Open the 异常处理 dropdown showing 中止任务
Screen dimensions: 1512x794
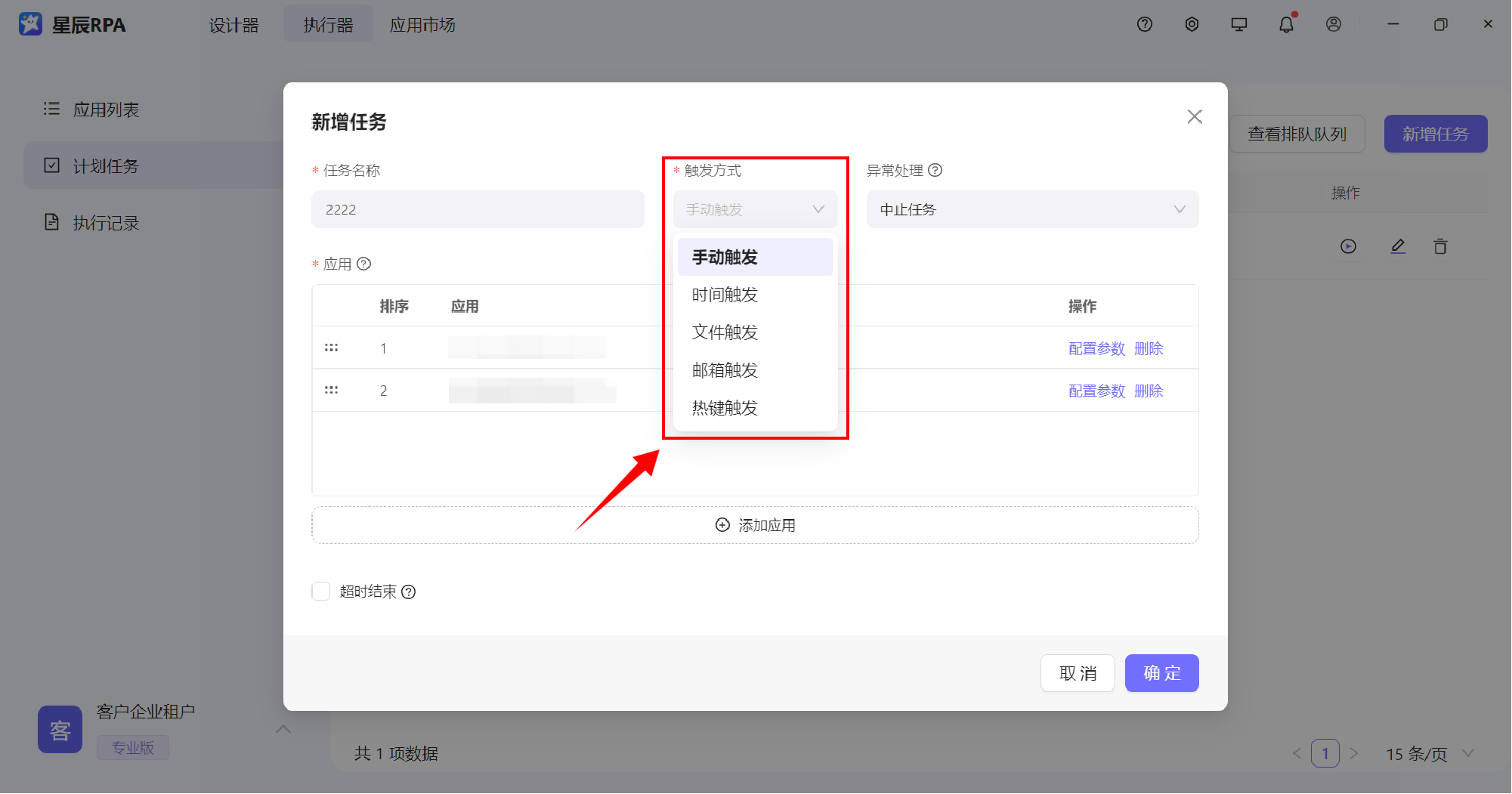pyautogui.click(x=1032, y=209)
